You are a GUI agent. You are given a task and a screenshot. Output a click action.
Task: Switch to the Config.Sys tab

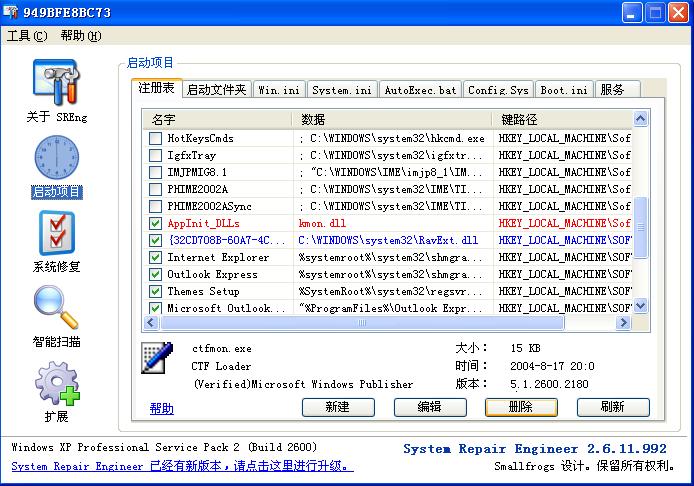coord(498,90)
